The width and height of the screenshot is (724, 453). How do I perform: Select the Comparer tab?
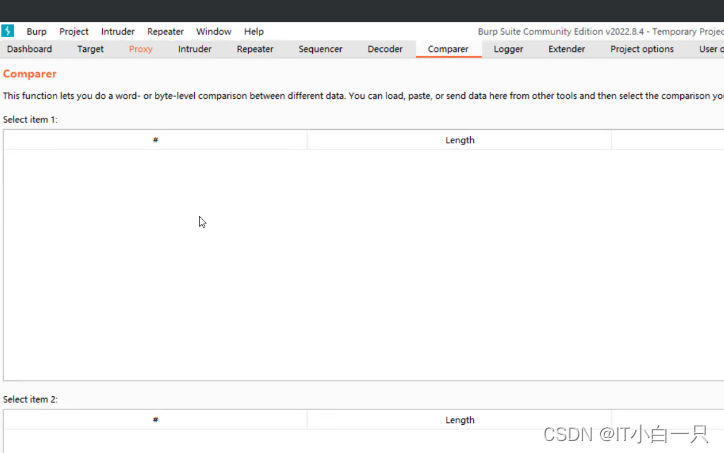point(448,49)
